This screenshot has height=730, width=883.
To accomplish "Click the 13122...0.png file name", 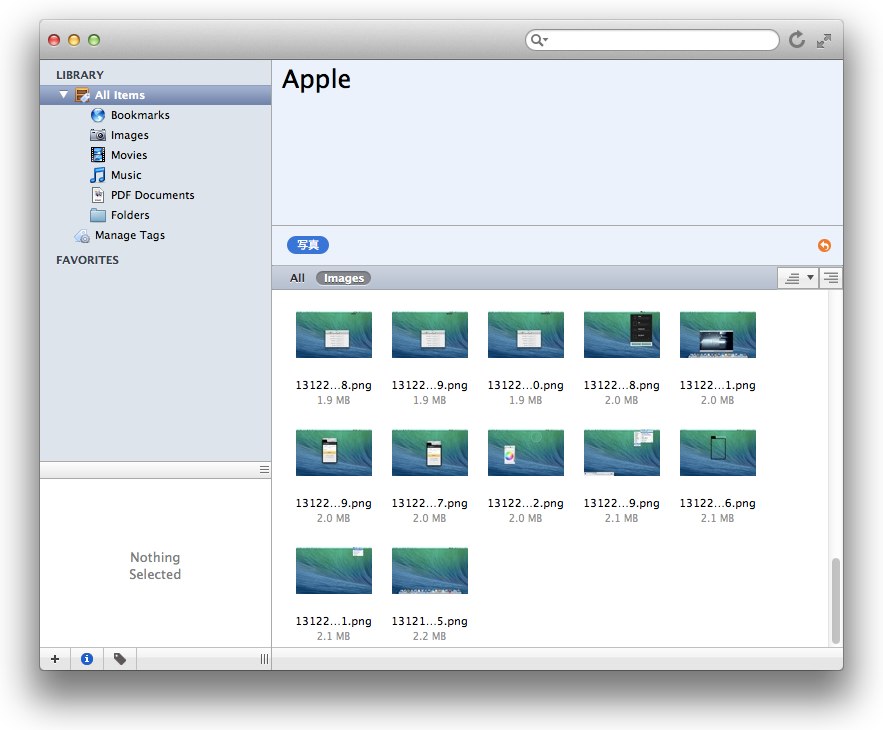I will pyautogui.click(x=525, y=385).
